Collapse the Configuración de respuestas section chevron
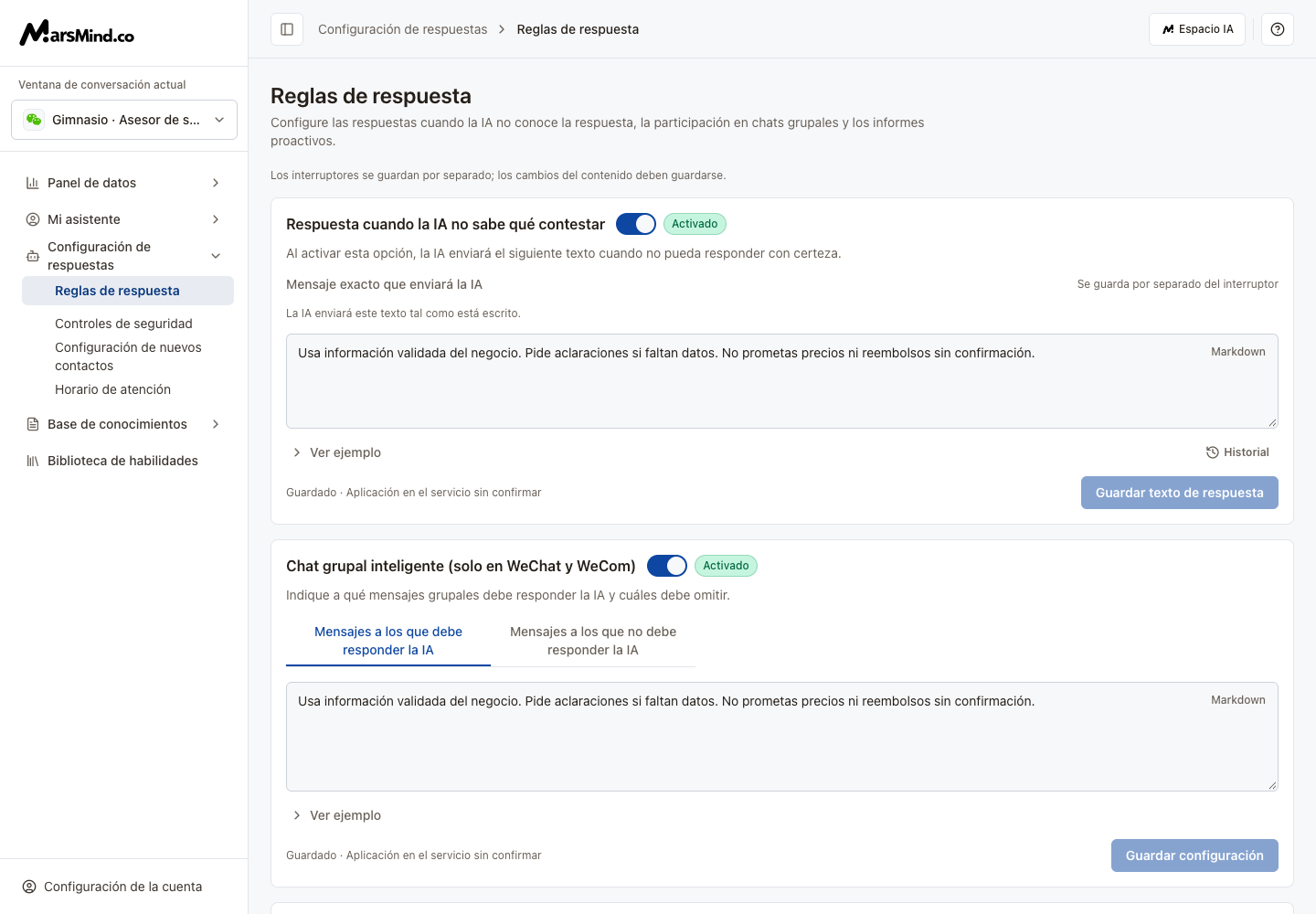 click(216, 256)
